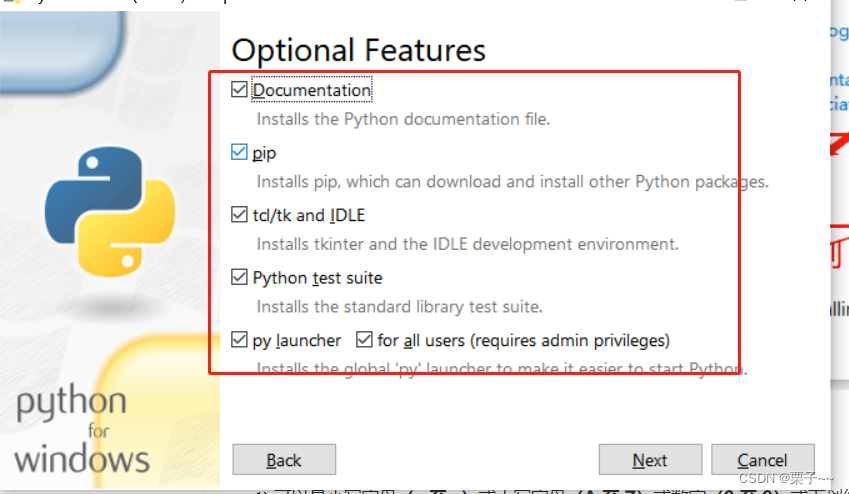Uncheck the Python test suite option
Viewport: 849px width, 494px height.
(239, 277)
